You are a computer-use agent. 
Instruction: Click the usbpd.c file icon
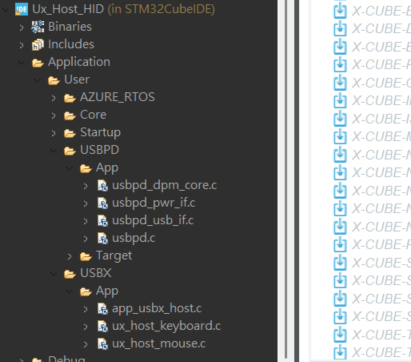click(102, 238)
